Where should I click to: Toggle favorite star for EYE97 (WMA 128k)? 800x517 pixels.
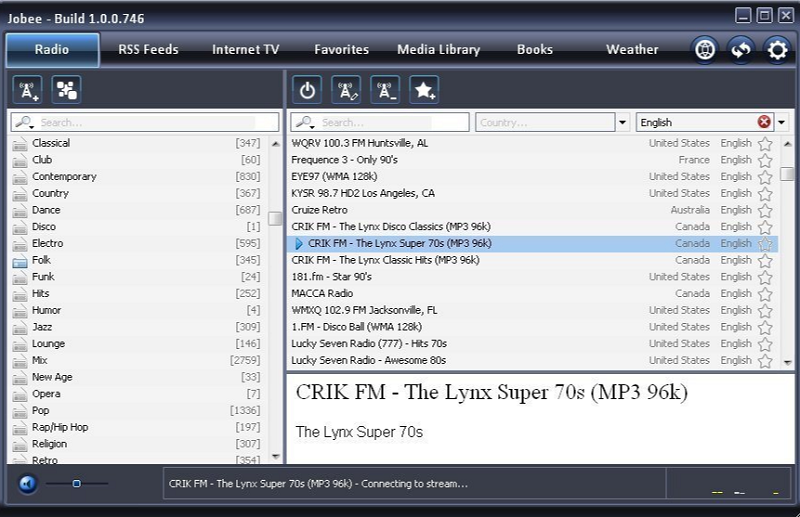pos(765,178)
